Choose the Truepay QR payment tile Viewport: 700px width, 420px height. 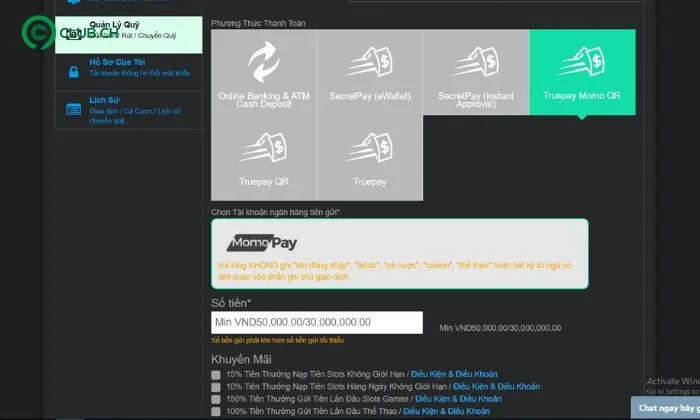point(264,158)
